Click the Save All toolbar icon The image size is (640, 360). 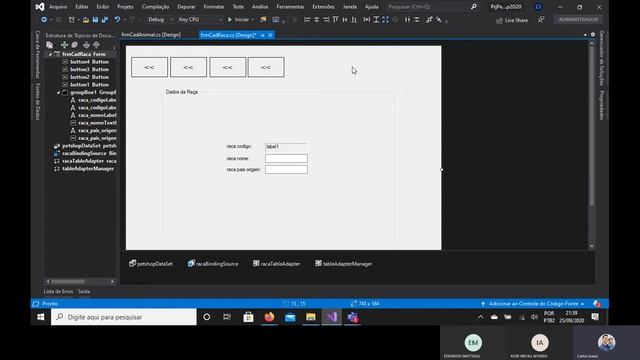[104, 20]
